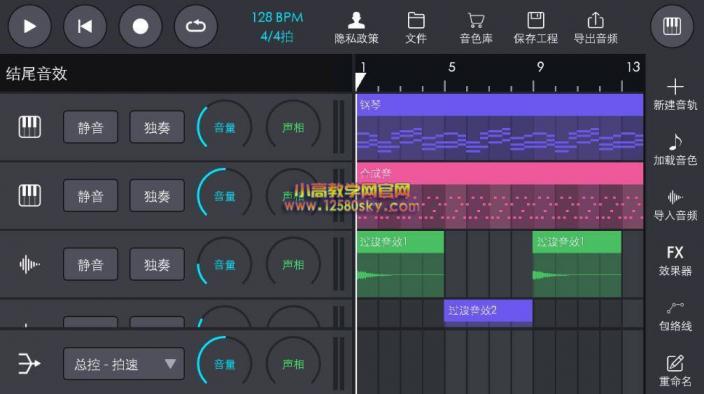The width and height of the screenshot is (704, 394).
Task: Open the 文件 file menu
Action: click(416, 28)
